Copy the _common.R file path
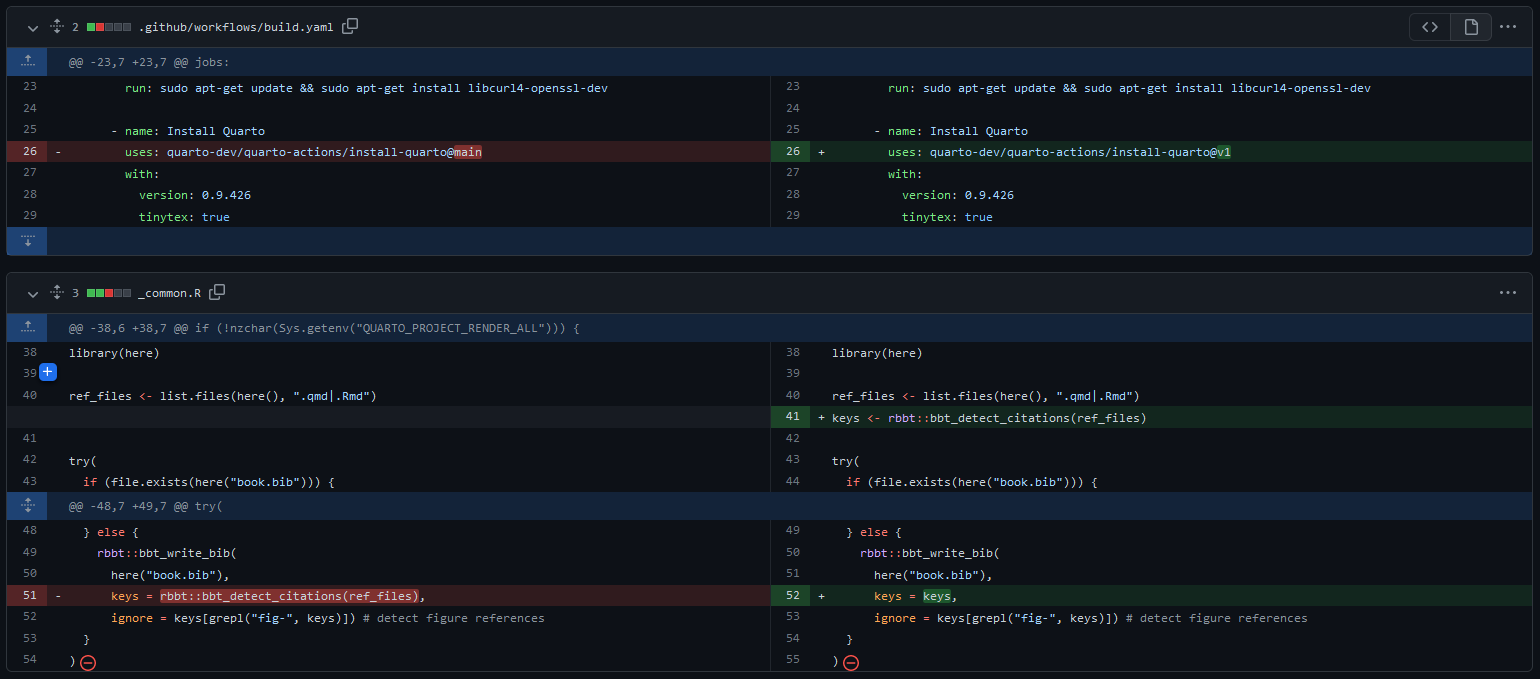The width and height of the screenshot is (1540, 679). 217,292
